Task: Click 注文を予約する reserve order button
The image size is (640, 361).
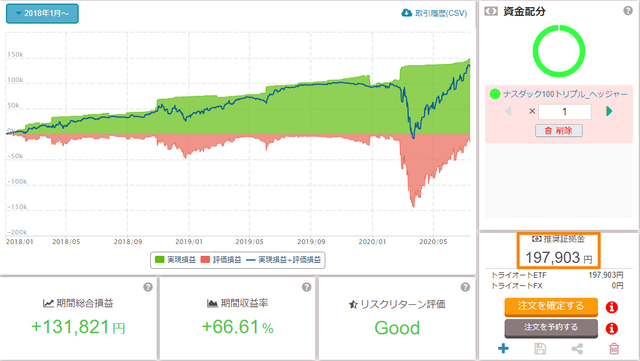Action: coord(551,328)
